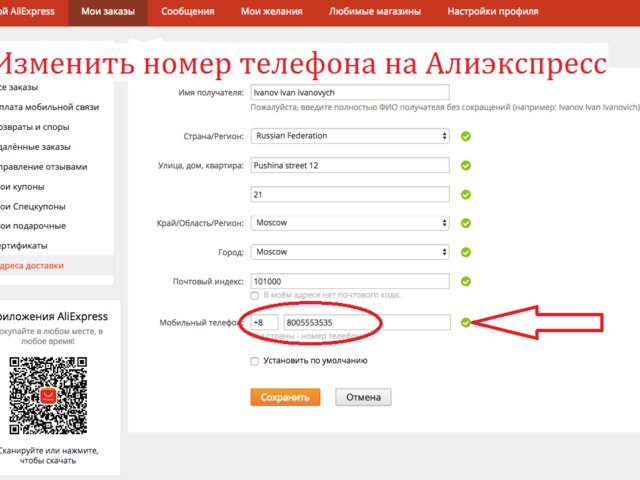
Task: Click green checkmark next to Город
Action: click(x=466, y=252)
